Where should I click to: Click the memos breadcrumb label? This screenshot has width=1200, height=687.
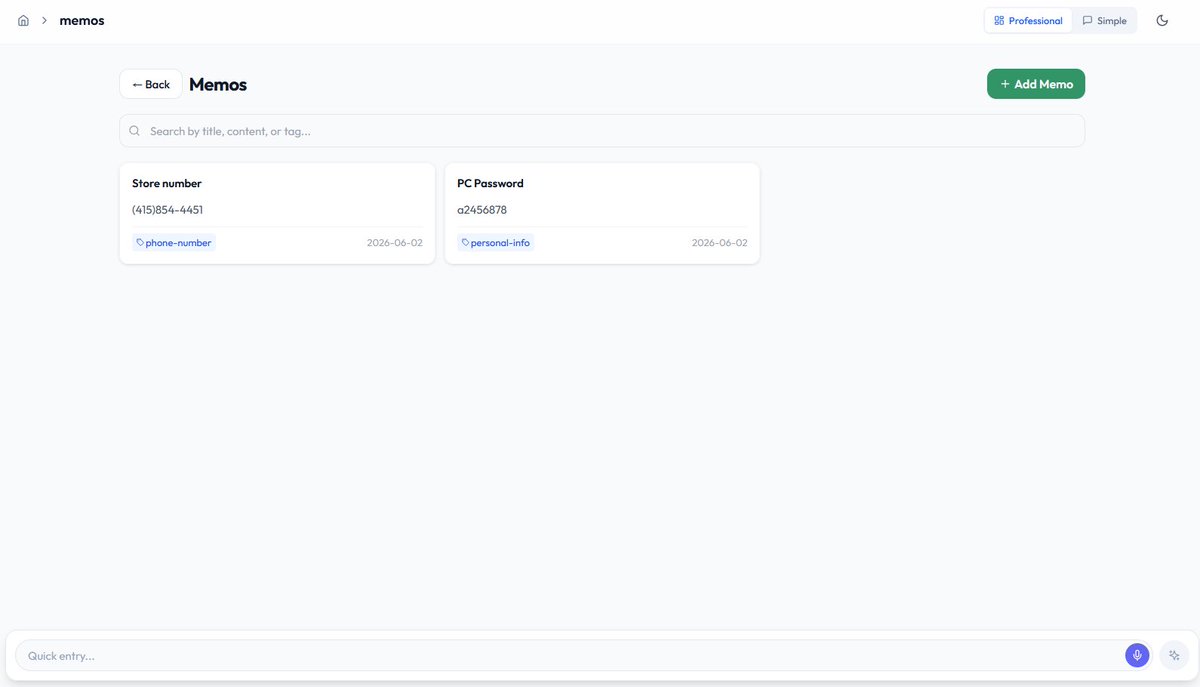82,21
